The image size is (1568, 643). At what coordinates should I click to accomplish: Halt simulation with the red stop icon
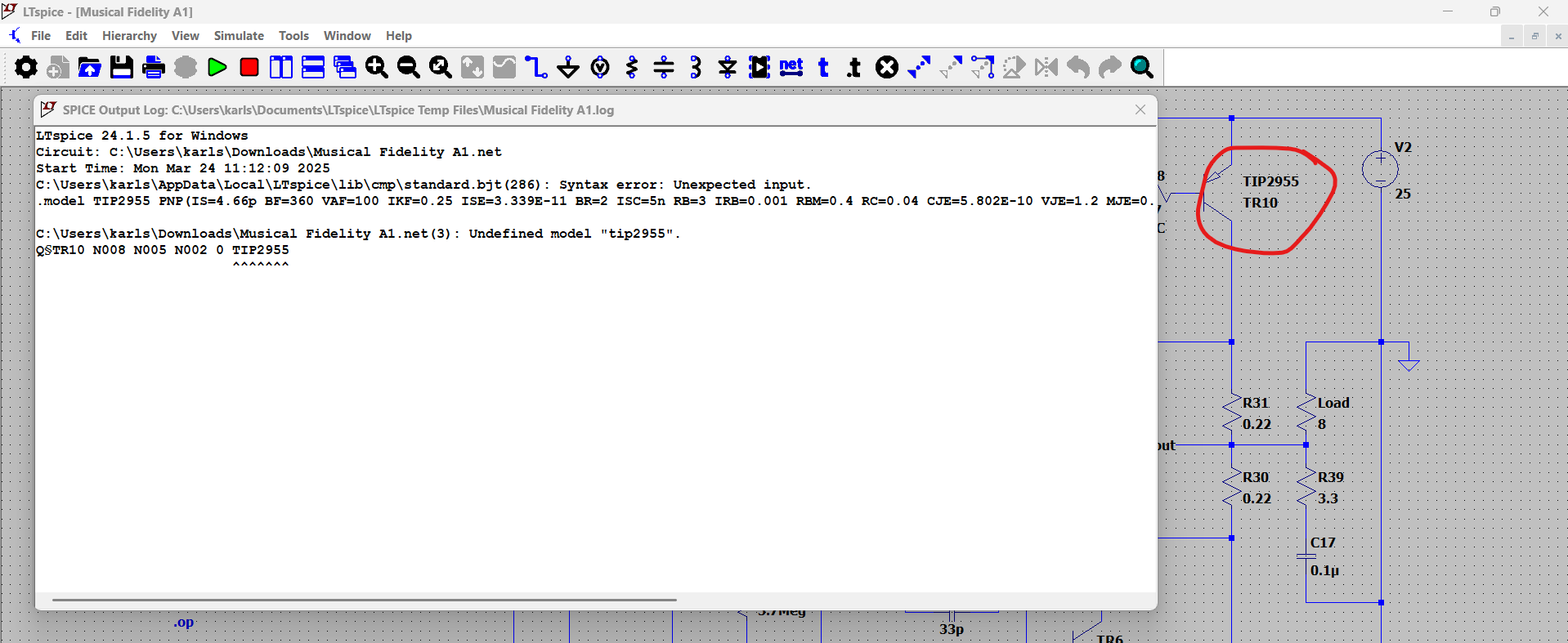tap(249, 67)
